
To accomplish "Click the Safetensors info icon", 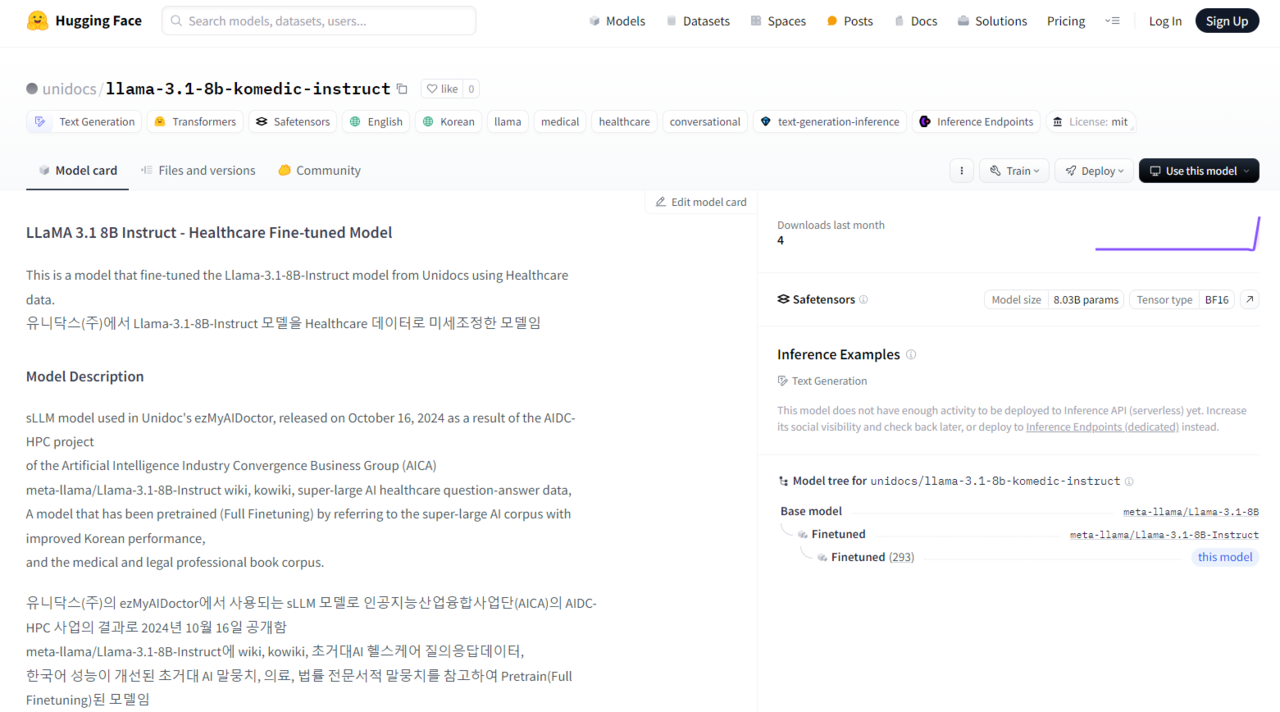I will coord(864,299).
